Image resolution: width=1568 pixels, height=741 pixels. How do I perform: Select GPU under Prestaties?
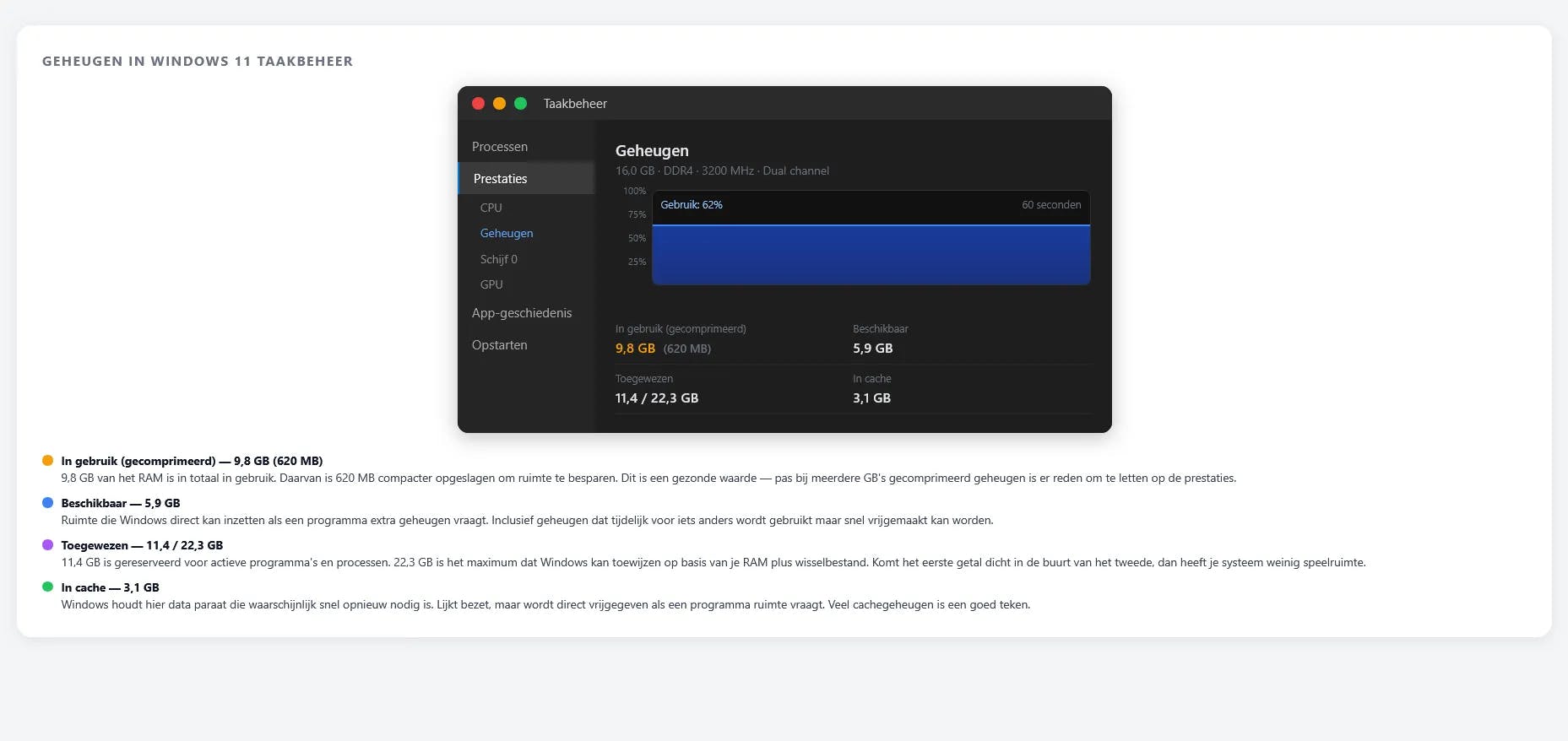pos(491,284)
